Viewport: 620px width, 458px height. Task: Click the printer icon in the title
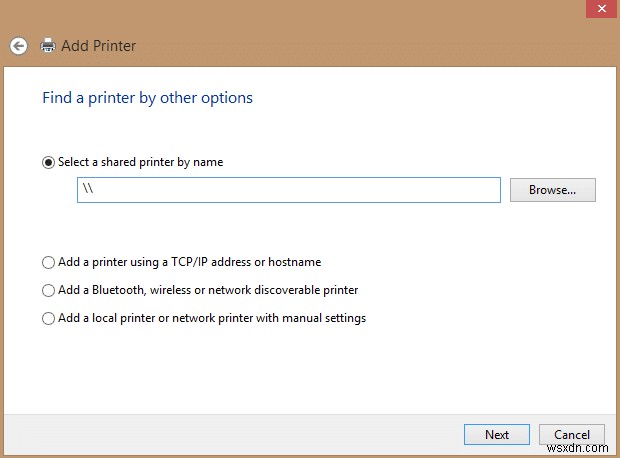click(47, 46)
